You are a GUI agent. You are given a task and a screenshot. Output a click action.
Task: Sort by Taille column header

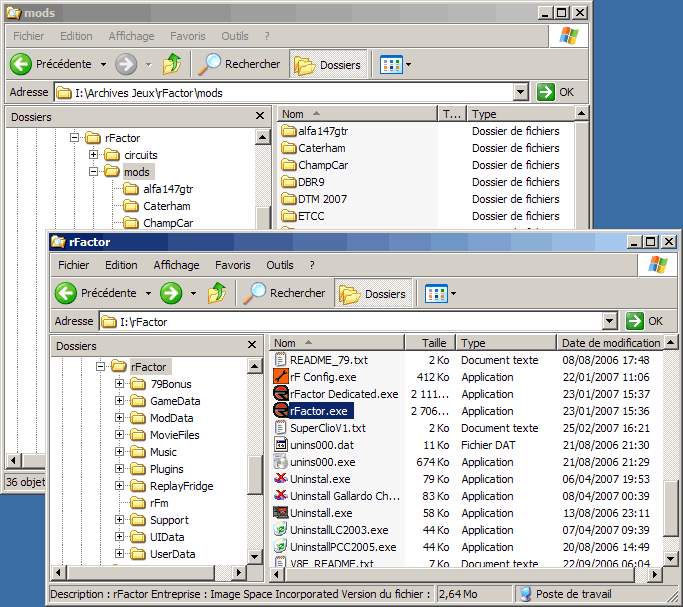430,343
